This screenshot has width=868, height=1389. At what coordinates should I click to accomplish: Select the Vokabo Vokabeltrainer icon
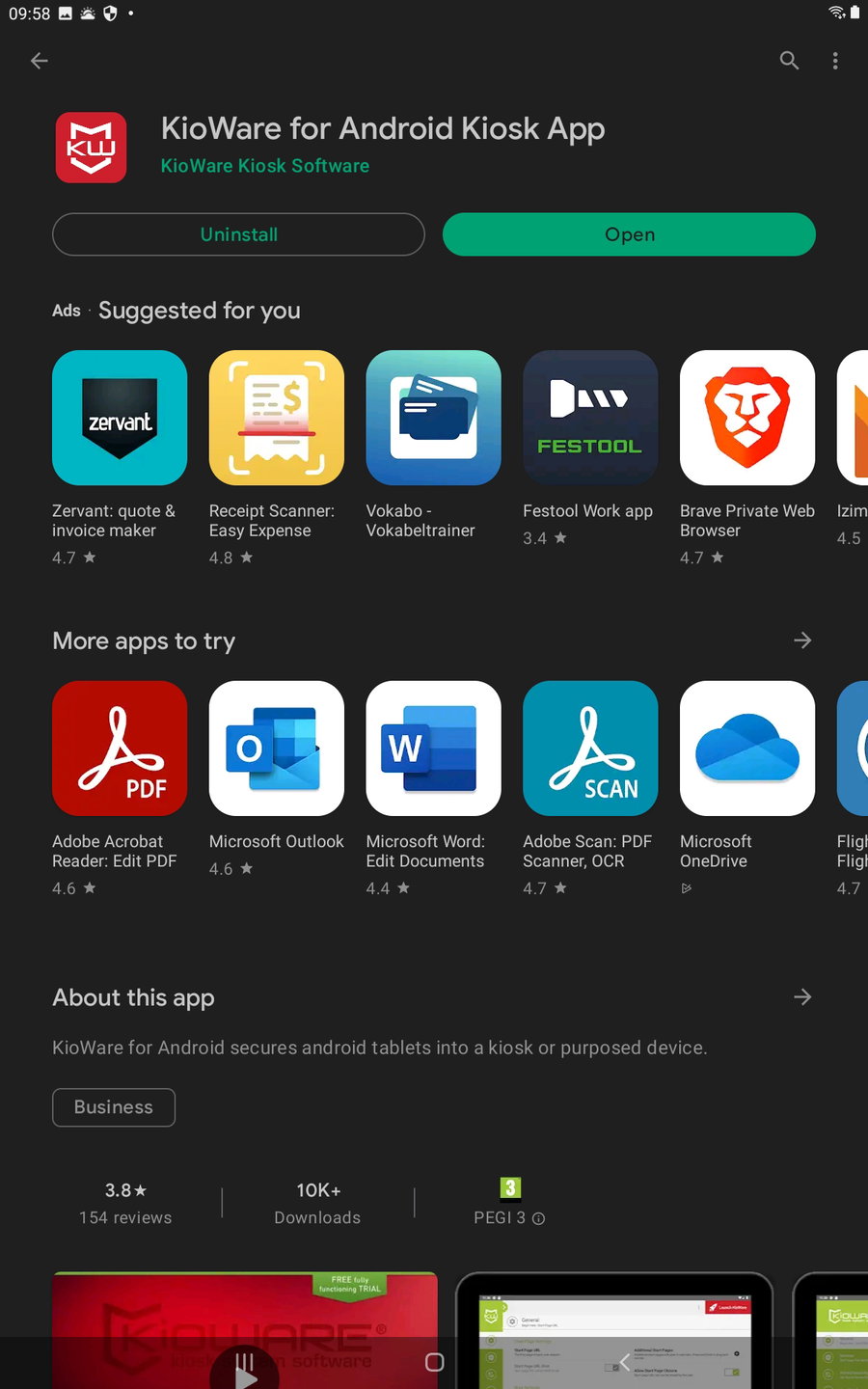click(x=434, y=418)
